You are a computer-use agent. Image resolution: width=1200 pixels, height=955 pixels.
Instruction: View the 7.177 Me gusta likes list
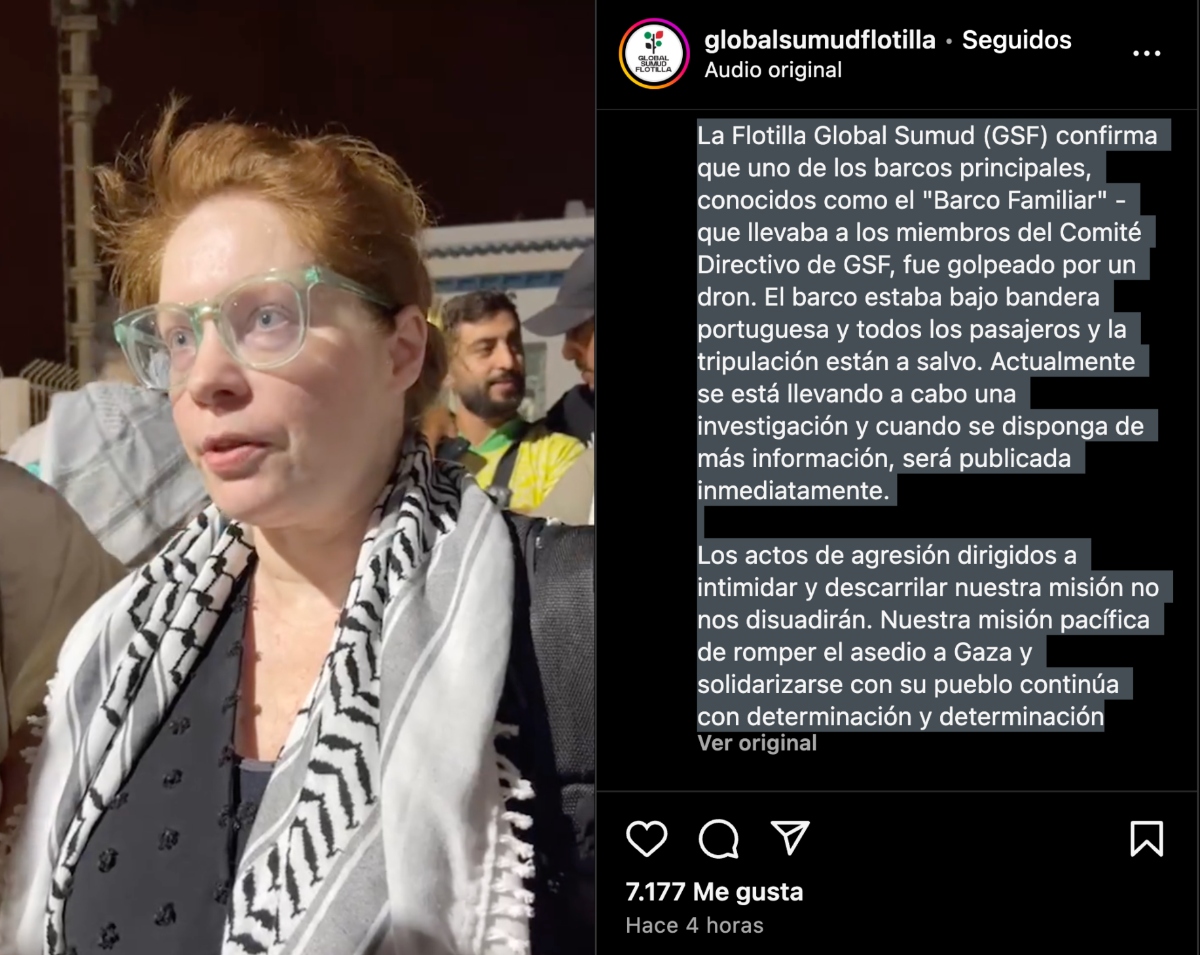tap(714, 891)
